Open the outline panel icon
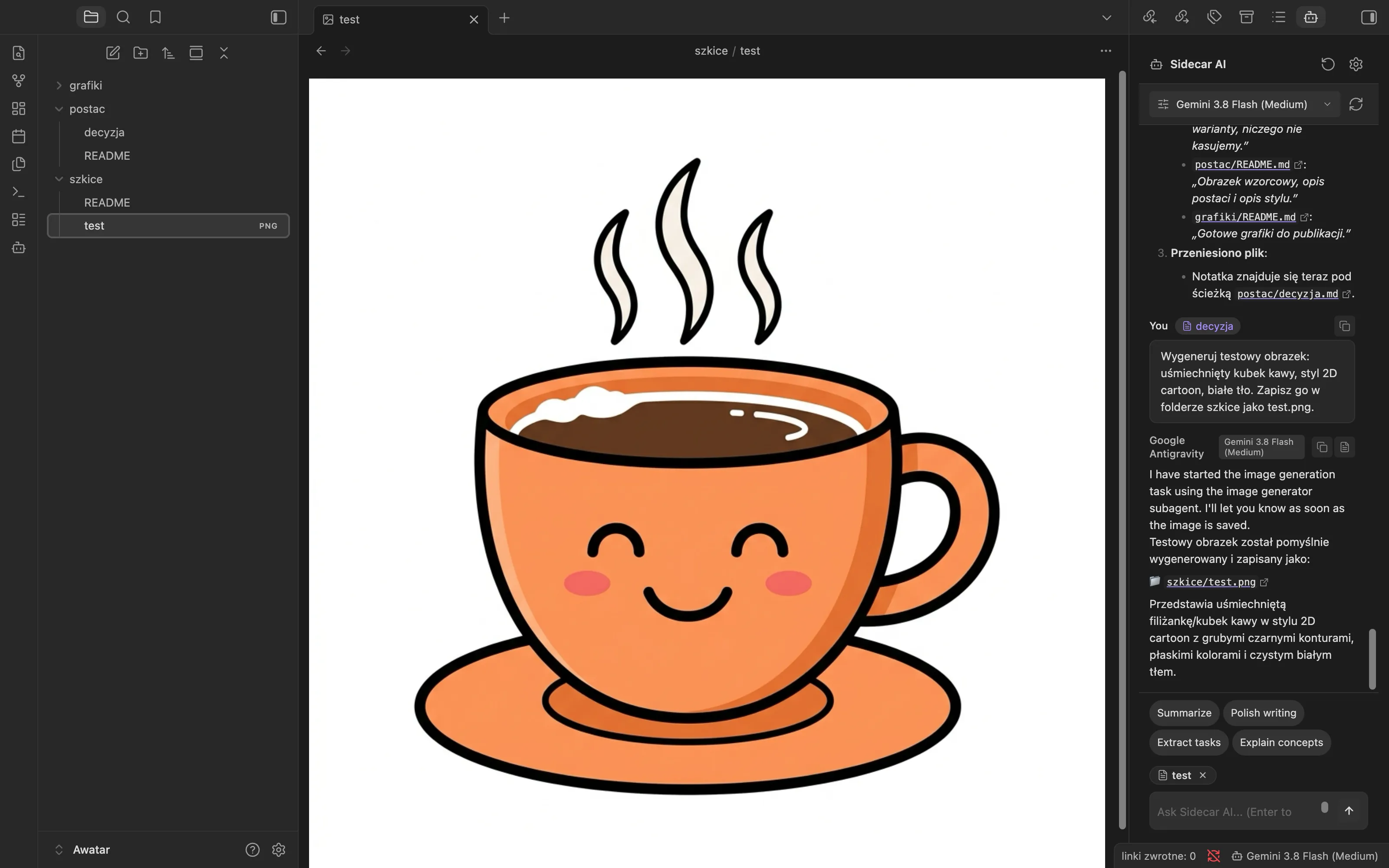Image resolution: width=1389 pixels, height=868 pixels. point(1279,17)
